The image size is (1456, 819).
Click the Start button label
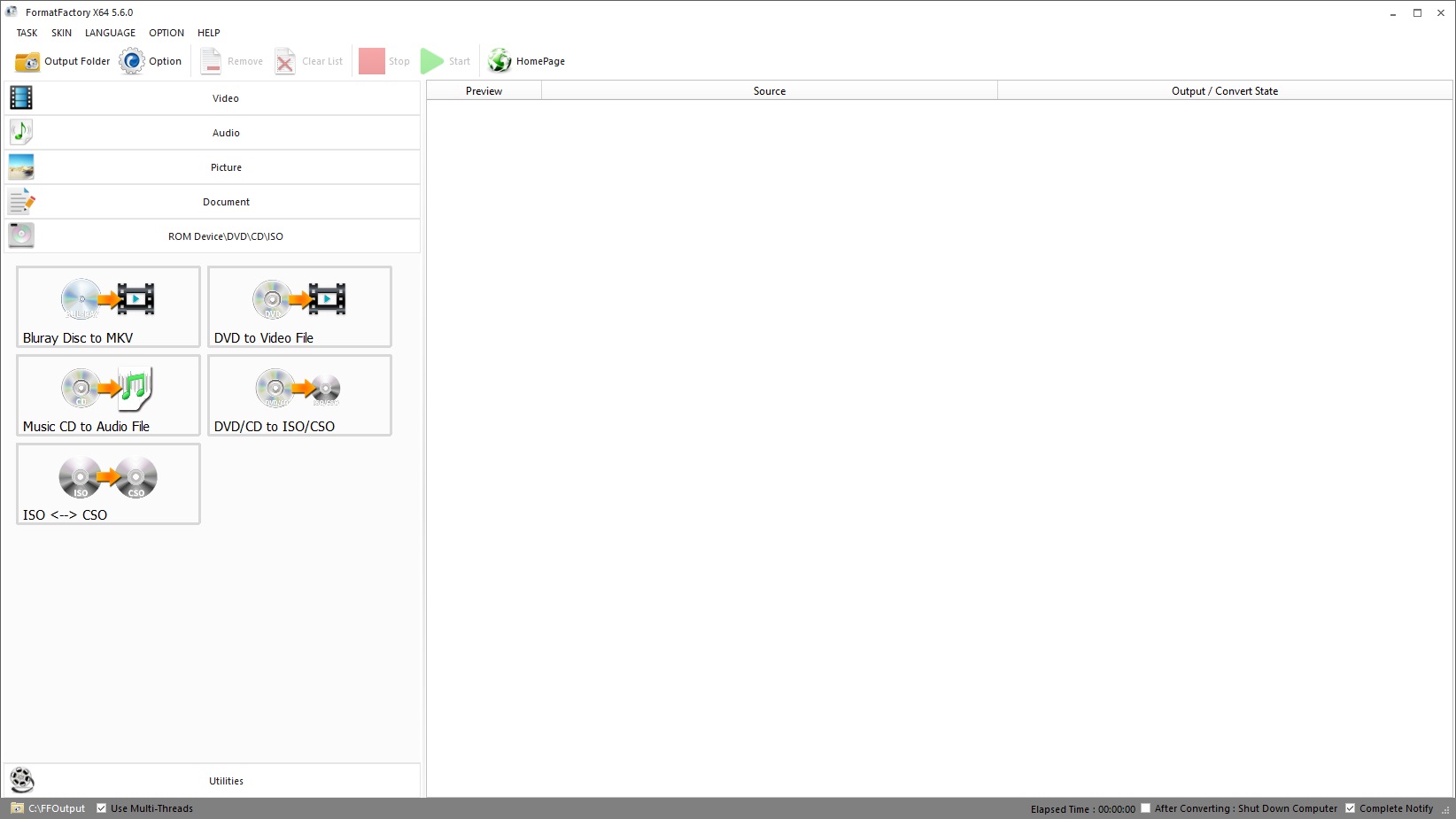(x=460, y=61)
